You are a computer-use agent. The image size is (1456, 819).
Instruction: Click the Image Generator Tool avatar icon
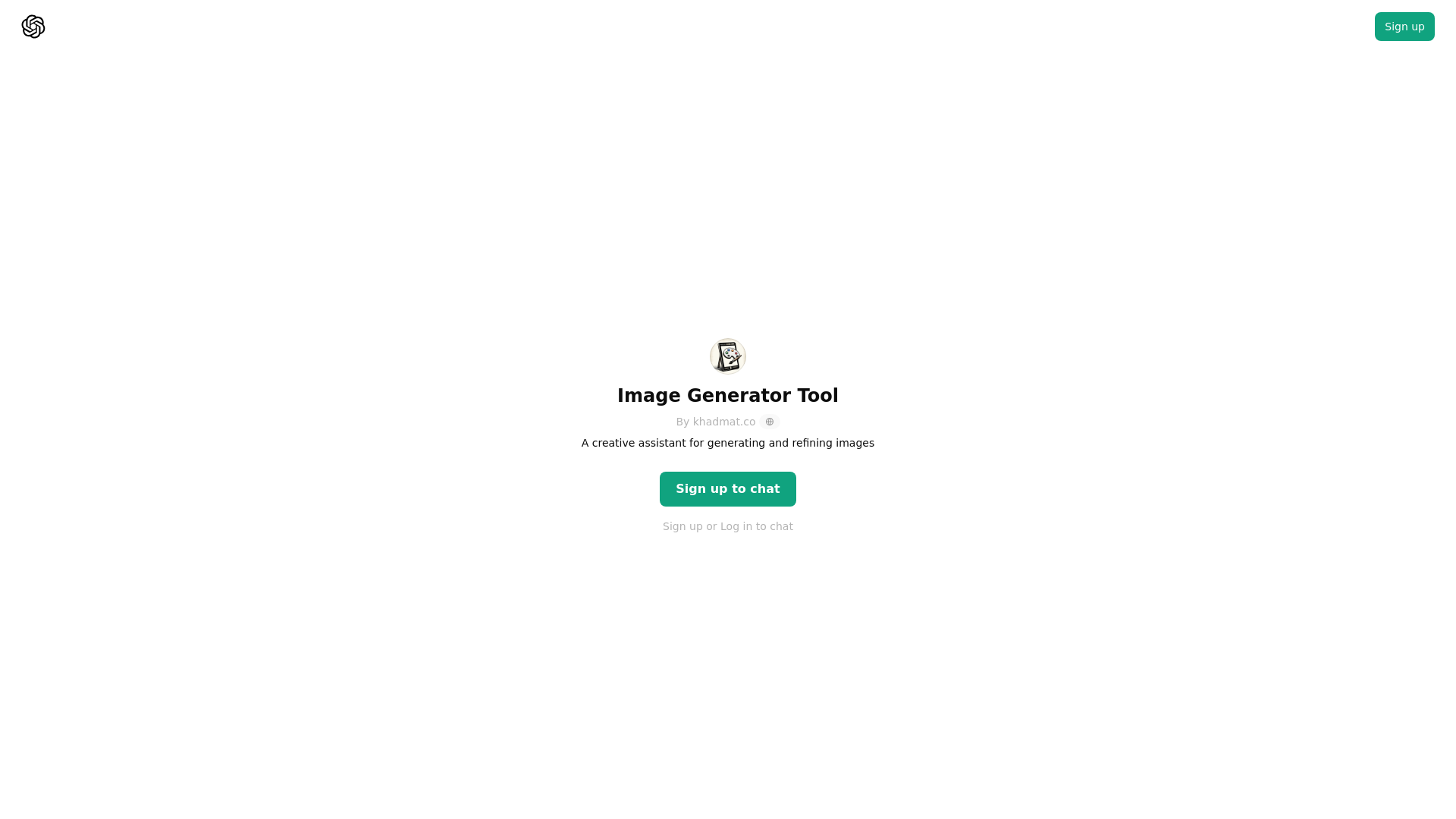point(728,356)
